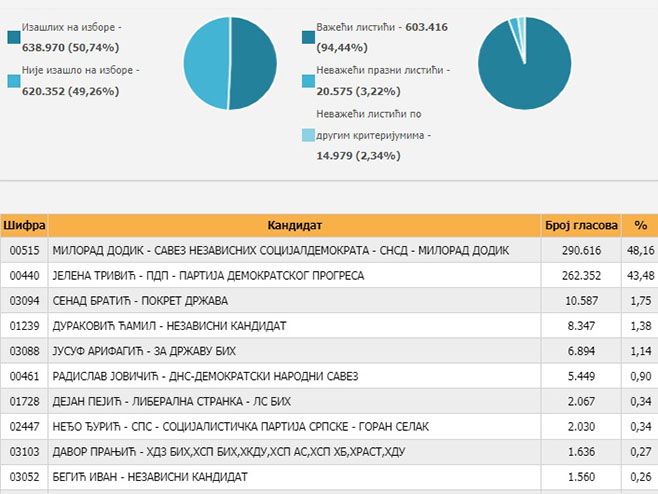Sort by the Број гласова column header

580,225
